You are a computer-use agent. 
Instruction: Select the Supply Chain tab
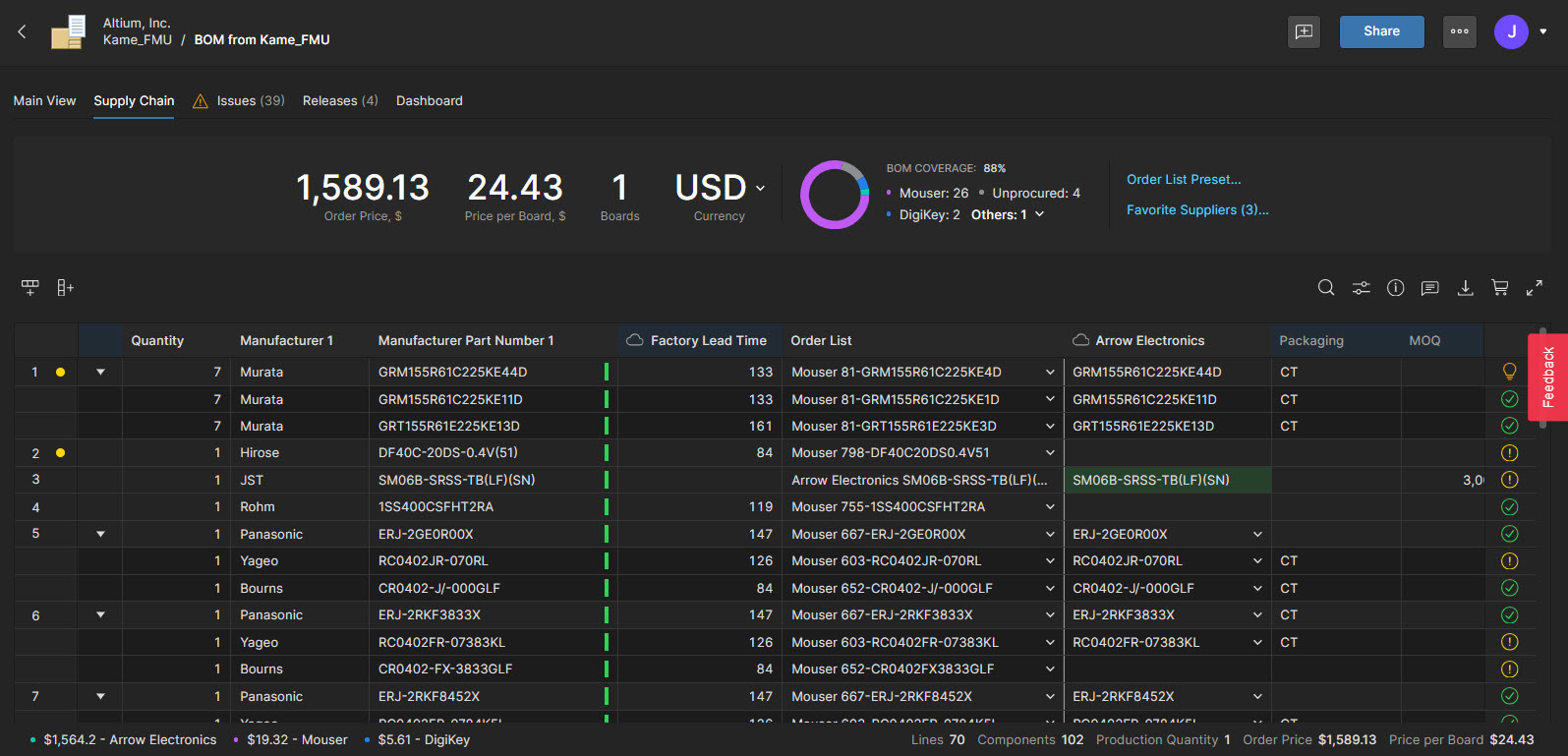[134, 100]
